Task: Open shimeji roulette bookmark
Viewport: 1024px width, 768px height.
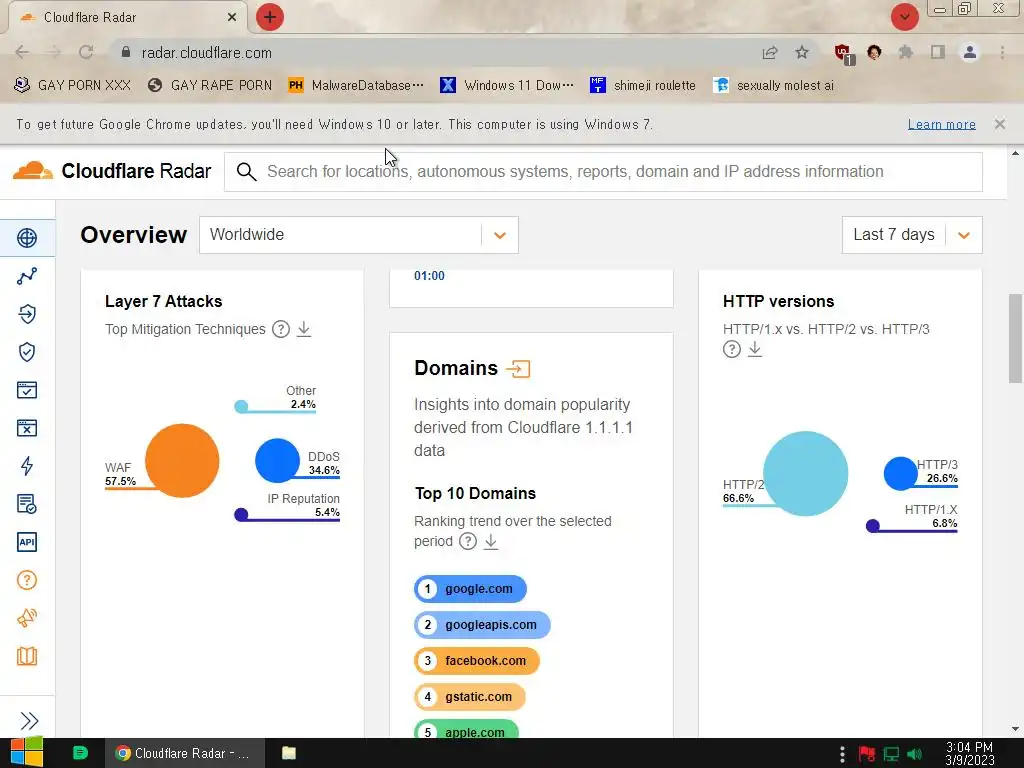Action: pos(643,86)
